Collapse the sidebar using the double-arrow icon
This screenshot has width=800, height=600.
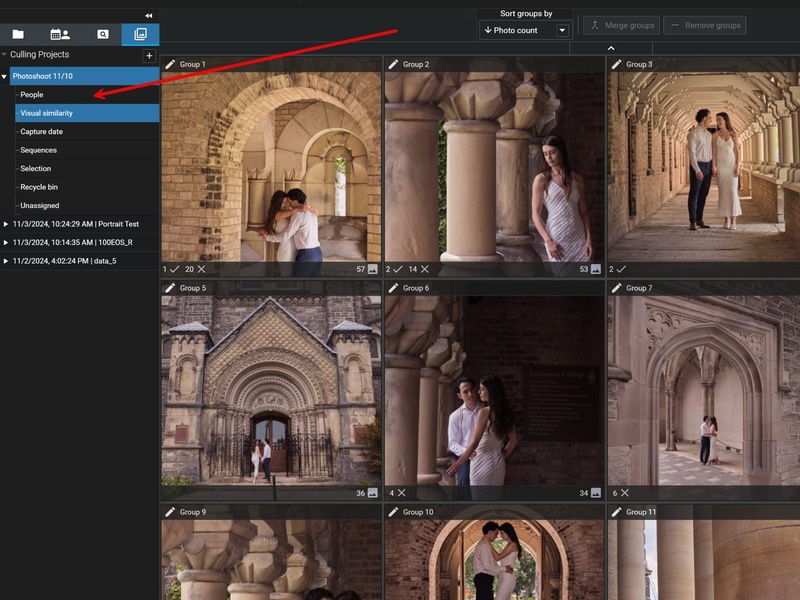point(148,15)
